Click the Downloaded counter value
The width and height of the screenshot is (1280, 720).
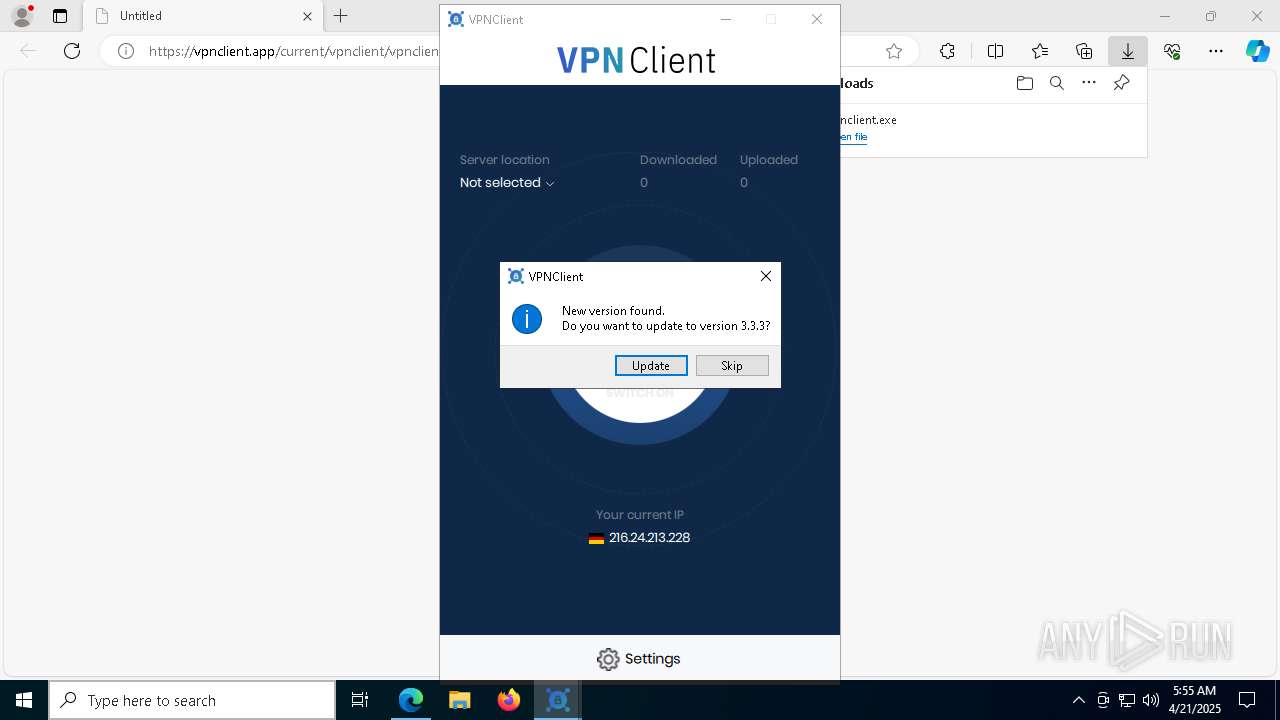[644, 183]
